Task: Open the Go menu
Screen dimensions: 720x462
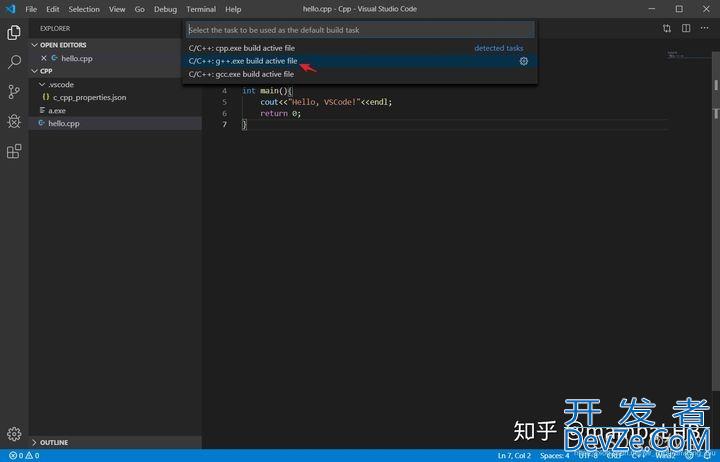Action: coord(140,9)
